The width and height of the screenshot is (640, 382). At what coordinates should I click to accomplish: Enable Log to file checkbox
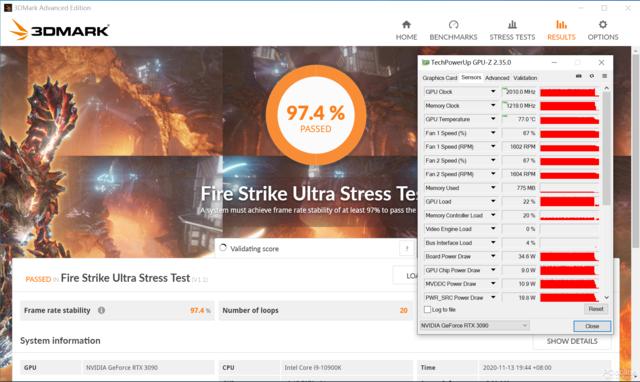pyautogui.click(x=427, y=310)
